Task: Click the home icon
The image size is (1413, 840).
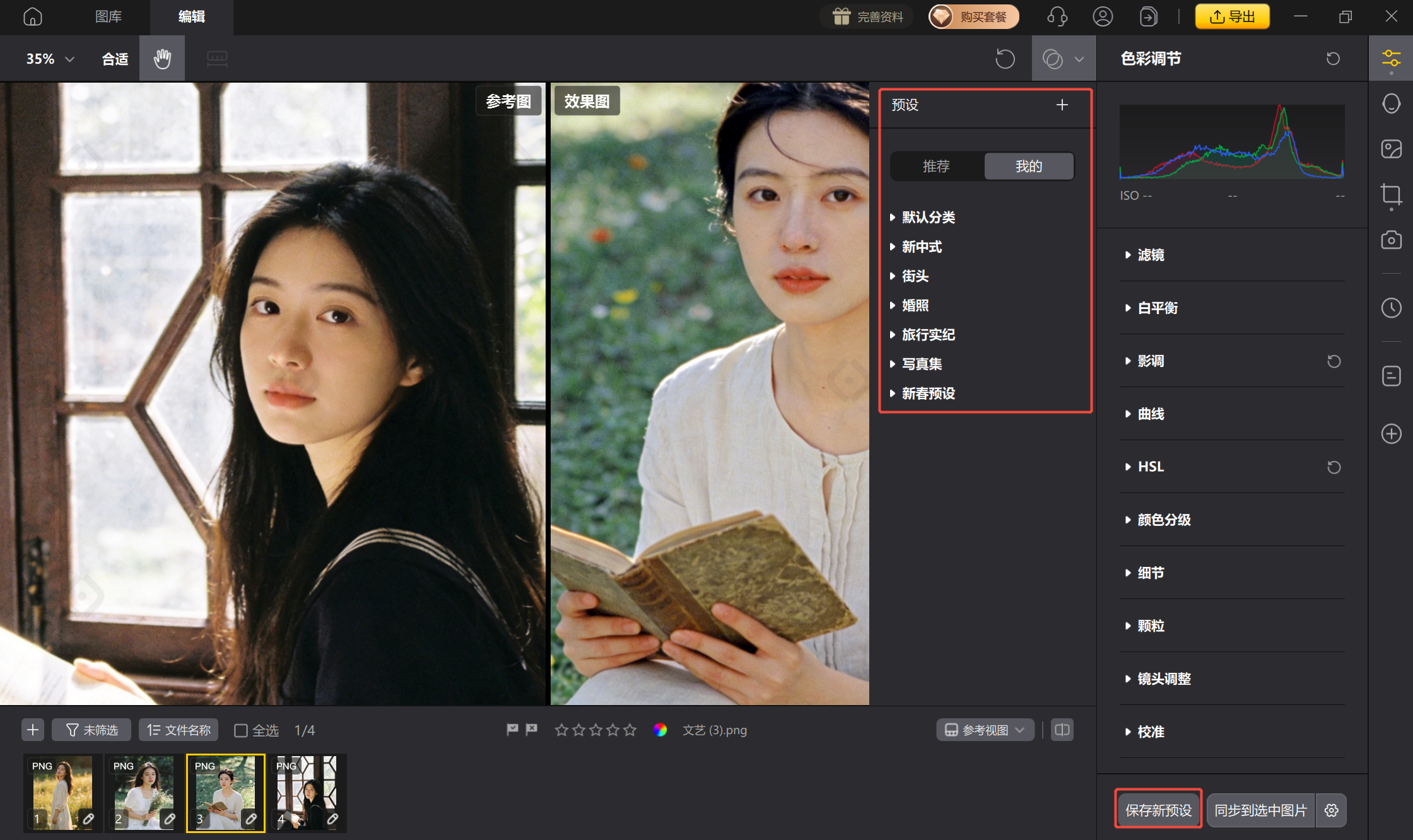Action: click(33, 16)
